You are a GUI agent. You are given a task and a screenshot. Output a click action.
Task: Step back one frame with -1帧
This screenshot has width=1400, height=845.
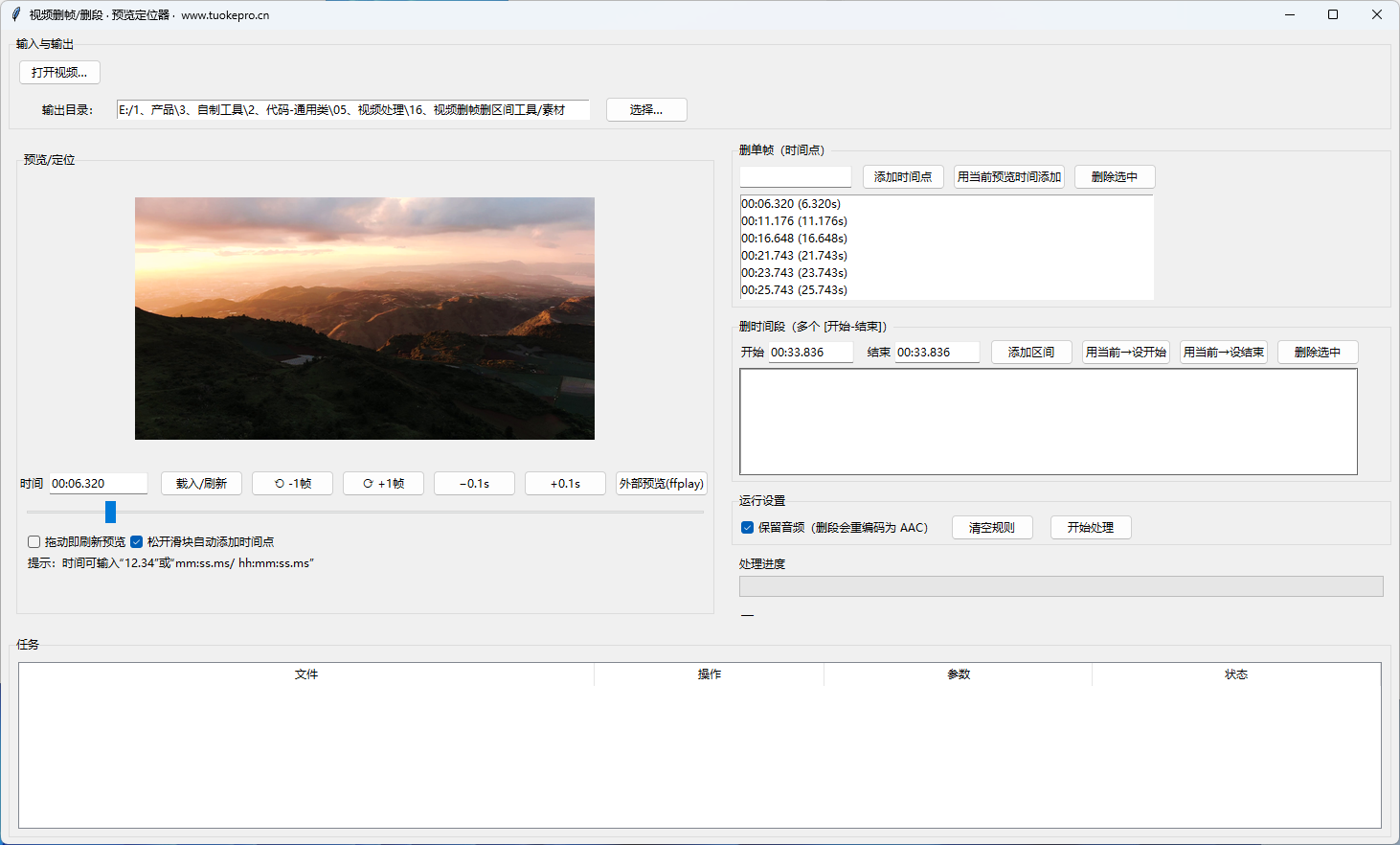(292, 484)
